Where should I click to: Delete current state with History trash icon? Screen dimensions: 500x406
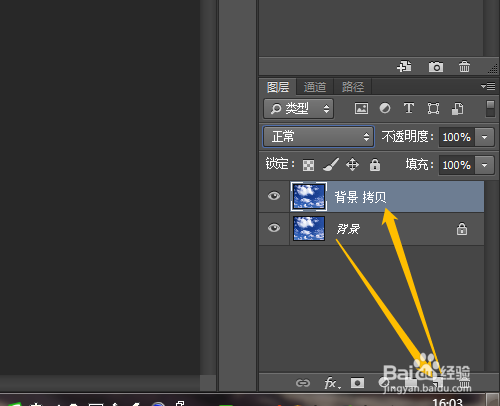coord(464,67)
